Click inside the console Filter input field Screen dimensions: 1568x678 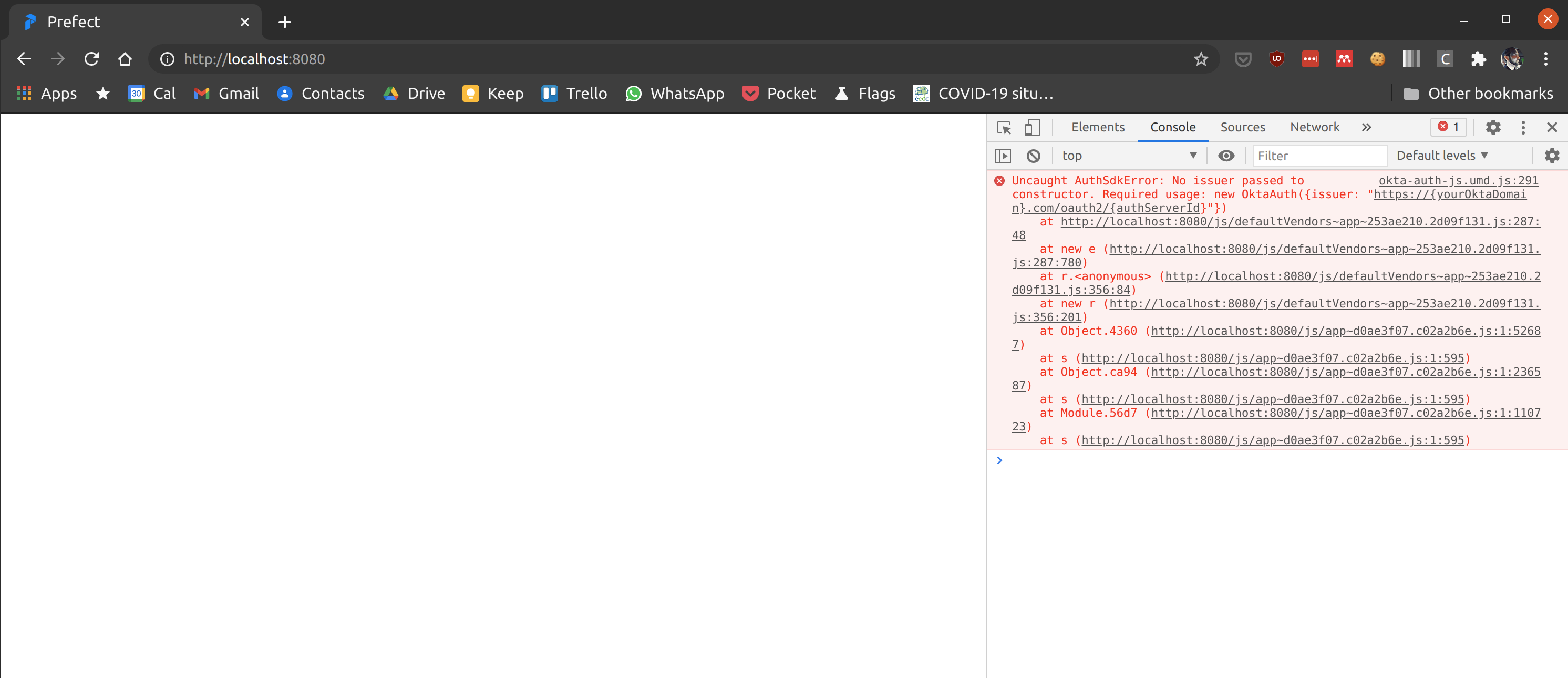[x=1319, y=156]
